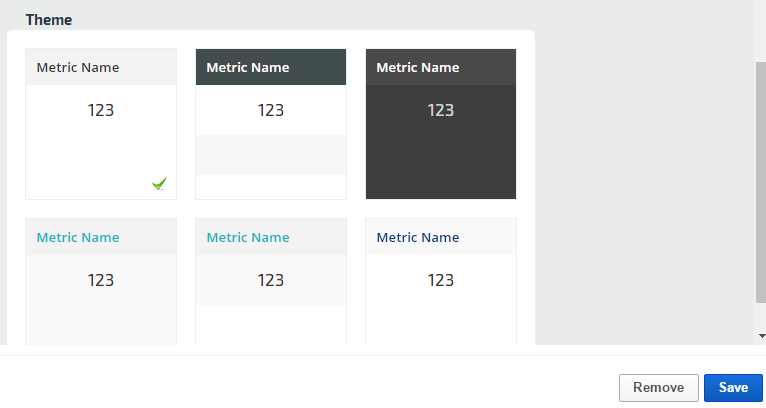This screenshot has width=766, height=408.
Task: Click Metric Name on the dark slate header
Action: coord(248,68)
